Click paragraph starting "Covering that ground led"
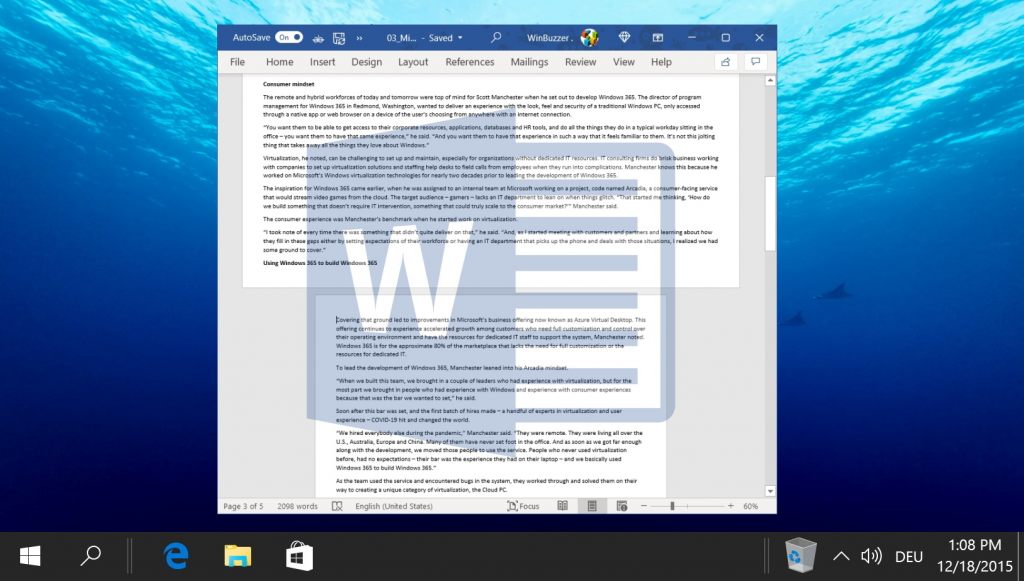Image resolution: width=1024 pixels, height=581 pixels. pyautogui.click(x=490, y=337)
